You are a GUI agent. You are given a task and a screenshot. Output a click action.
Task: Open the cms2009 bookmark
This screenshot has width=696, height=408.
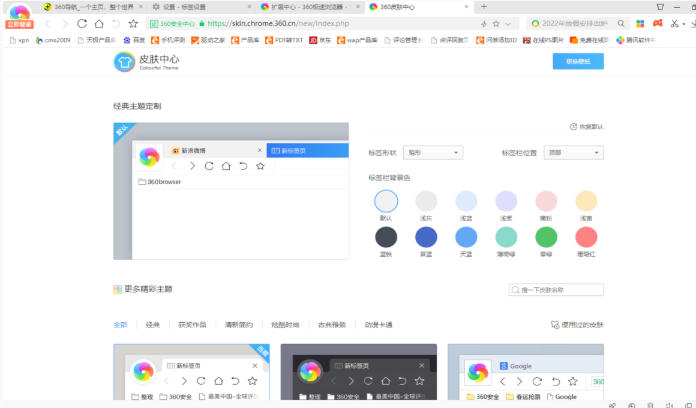point(53,40)
